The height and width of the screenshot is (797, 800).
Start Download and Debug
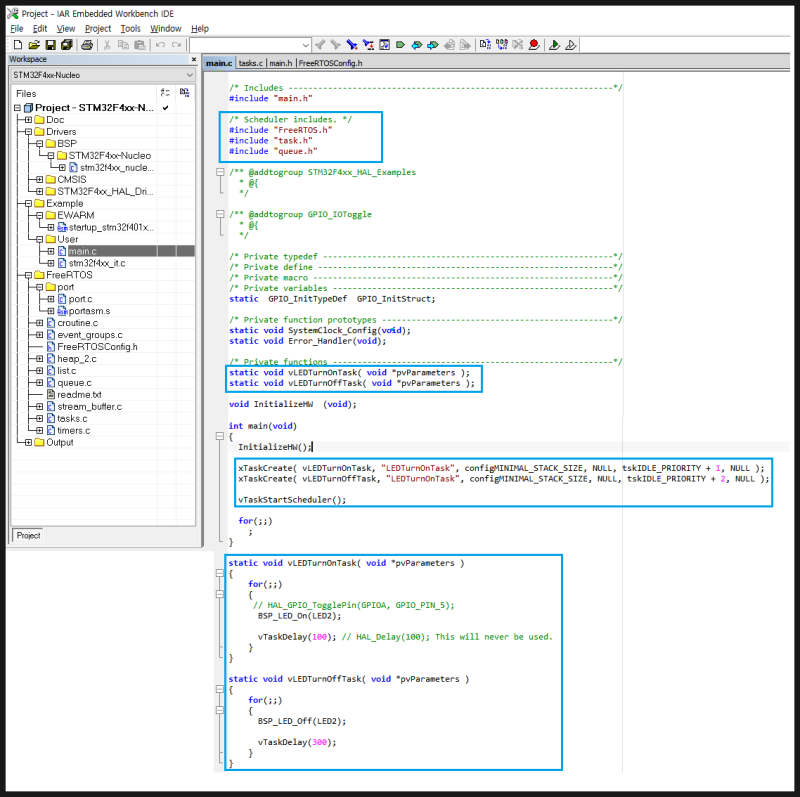click(555, 45)
